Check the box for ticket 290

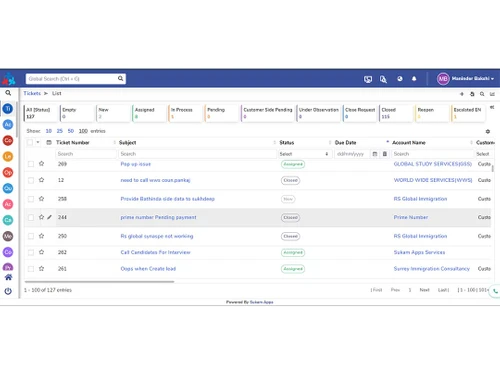[x=31, y=236]
